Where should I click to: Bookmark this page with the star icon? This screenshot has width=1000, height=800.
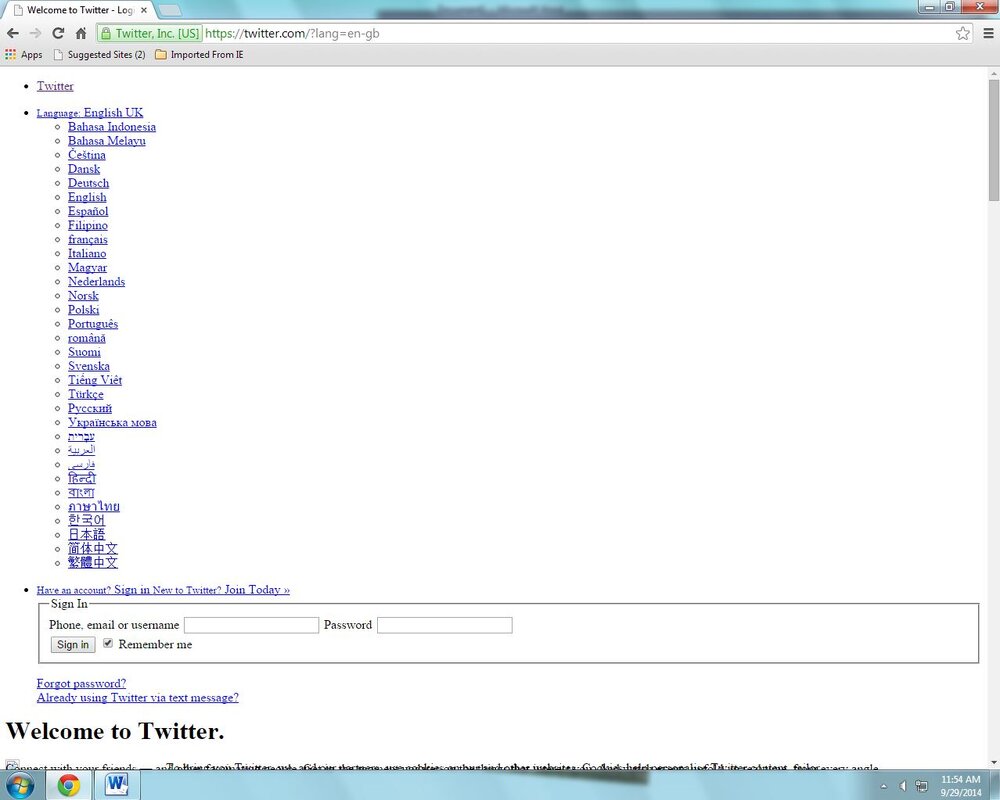click(962, 33)
